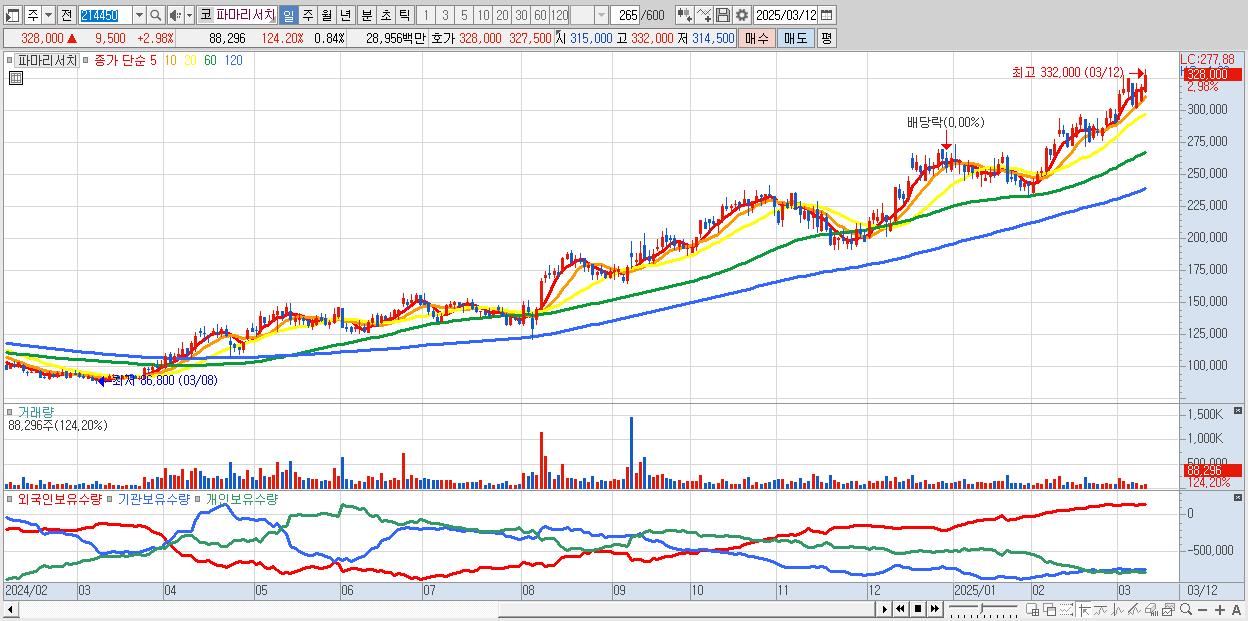Select the MA 60 legend color

(210, 60)
